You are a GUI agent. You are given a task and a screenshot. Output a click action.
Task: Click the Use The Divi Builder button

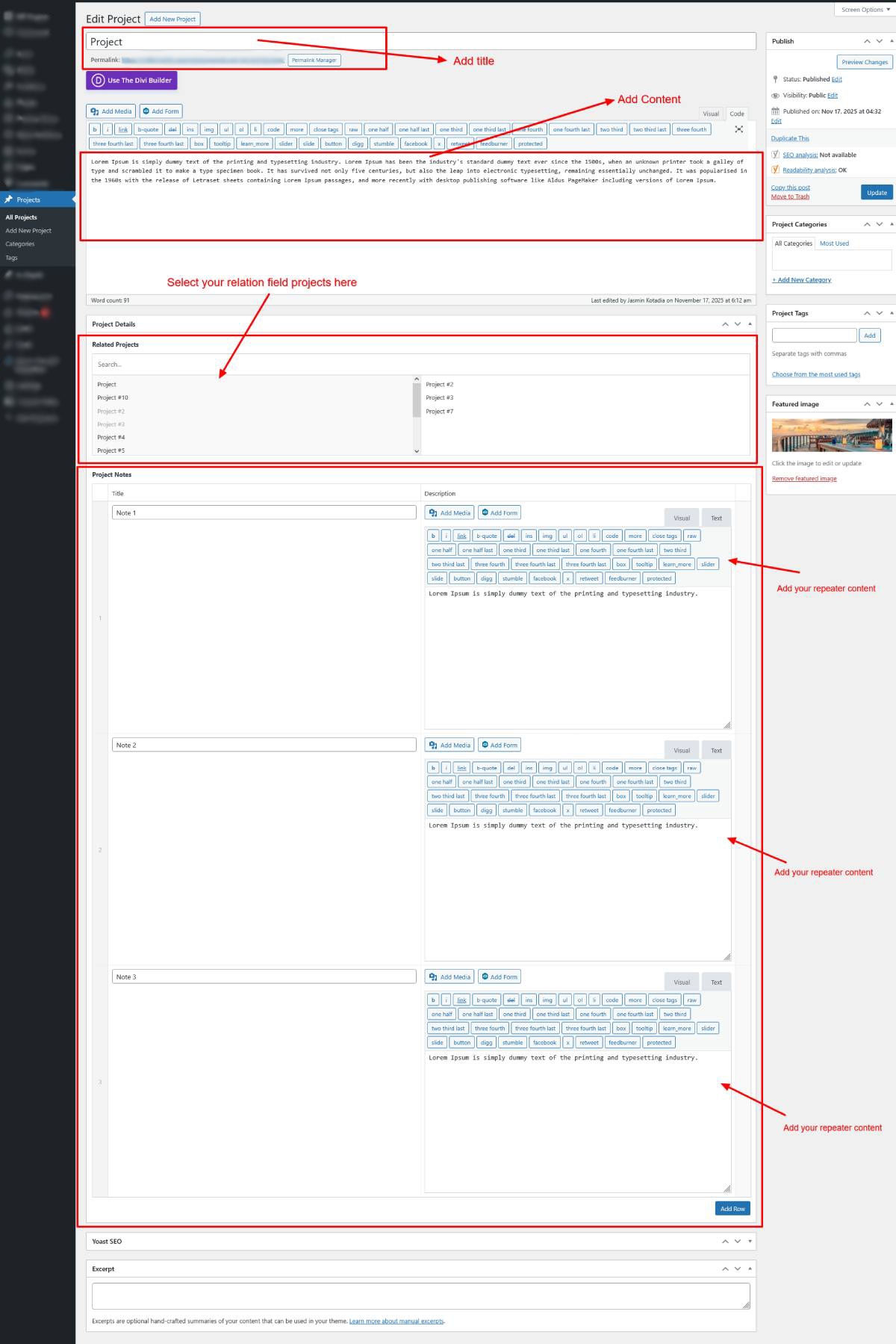point(131,80)
